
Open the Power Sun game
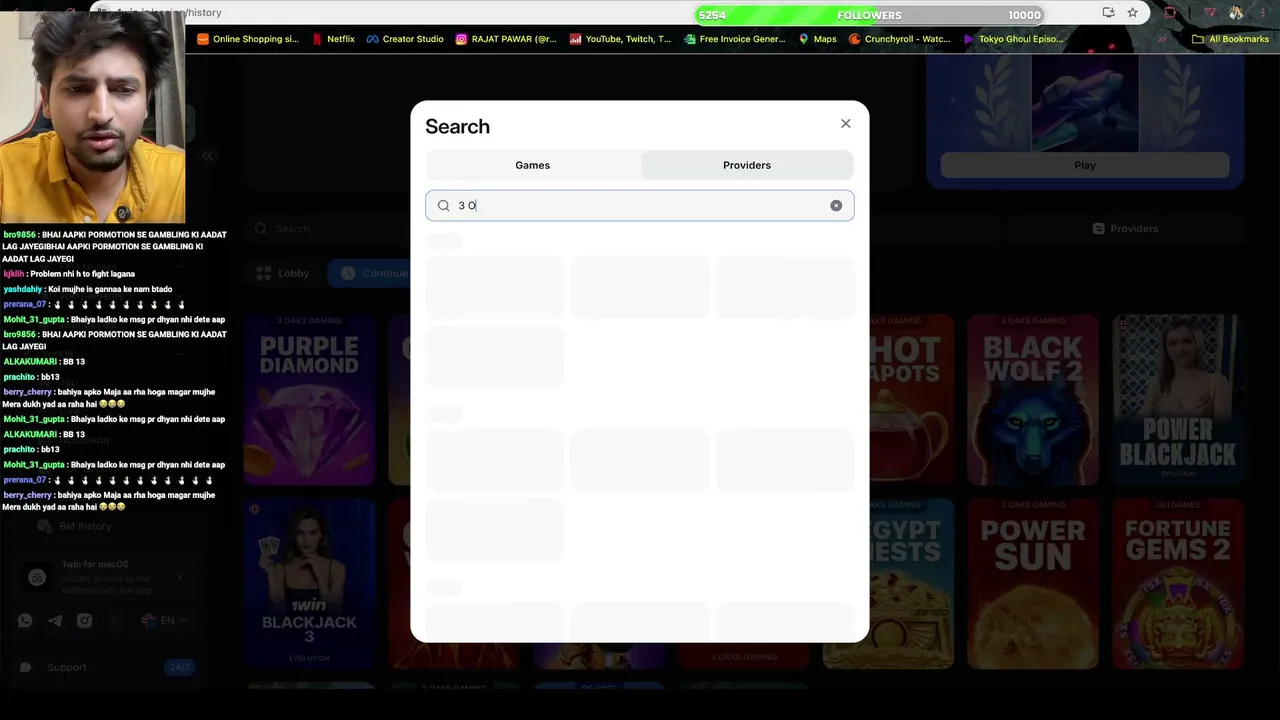(x=1033, y=583)
